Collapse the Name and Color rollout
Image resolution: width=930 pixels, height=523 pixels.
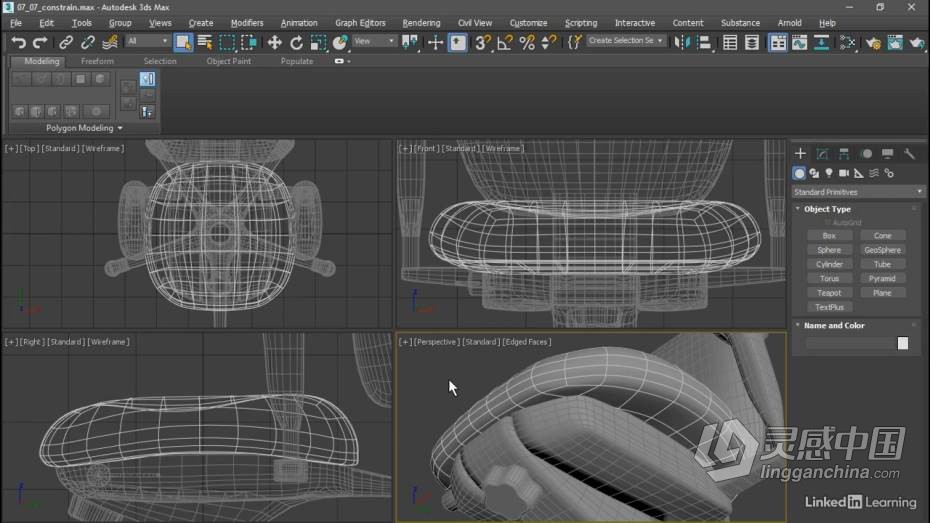(x=798, y=326)
